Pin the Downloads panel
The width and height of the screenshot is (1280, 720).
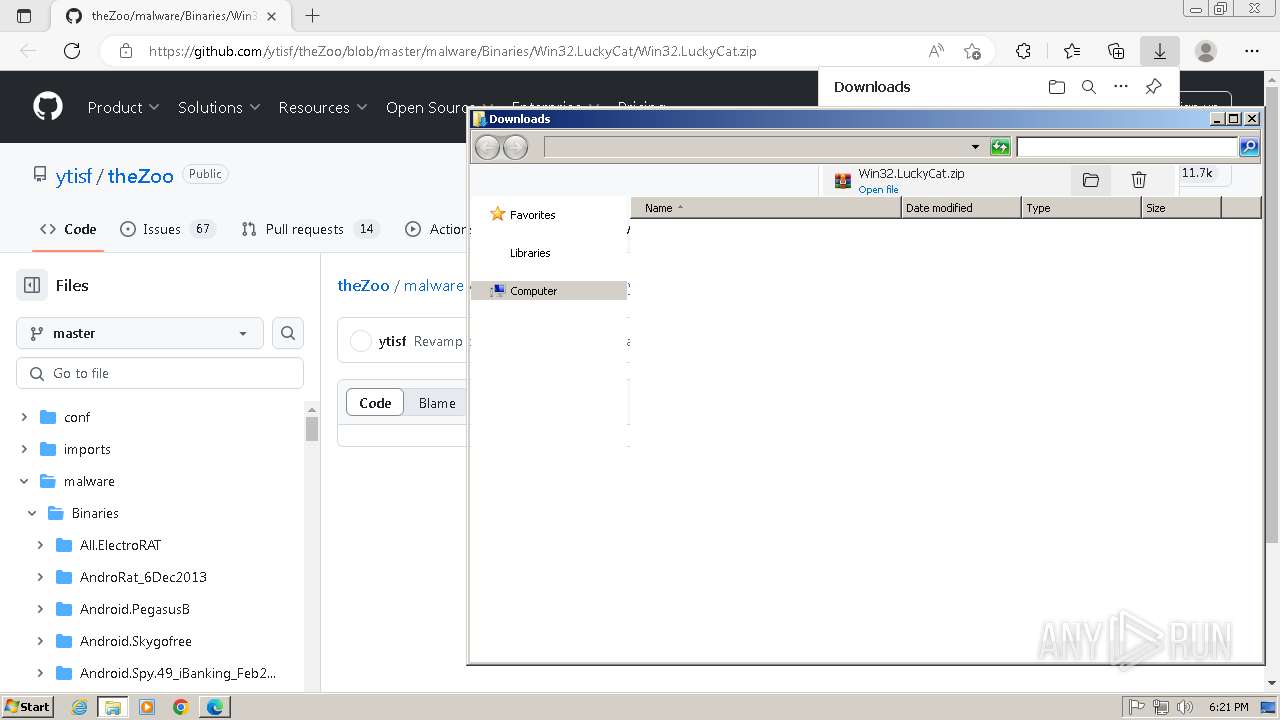1153,87
